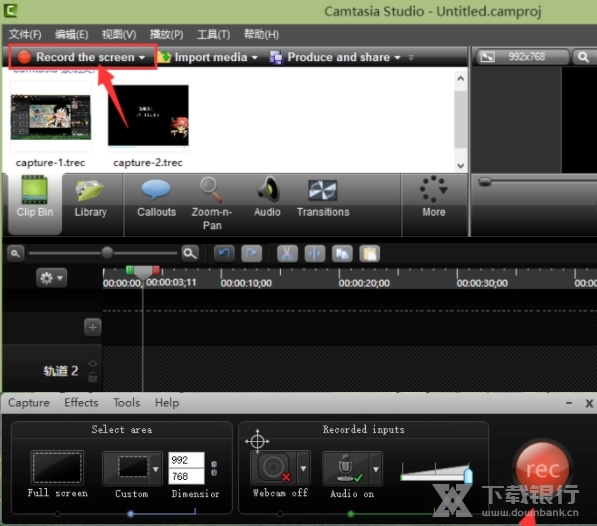The width and height of the screenshot is (597, 526).
Task: Open the 视图(V) menu
Action: 119,35
